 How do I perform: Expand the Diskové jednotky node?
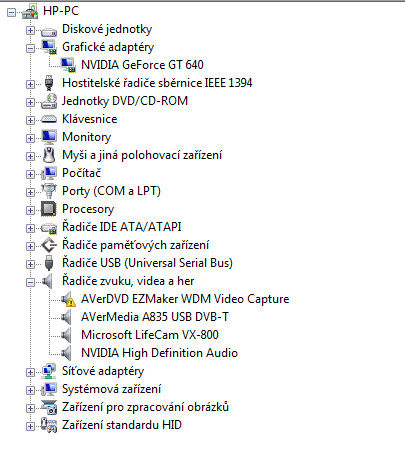[x=30, y=31]
